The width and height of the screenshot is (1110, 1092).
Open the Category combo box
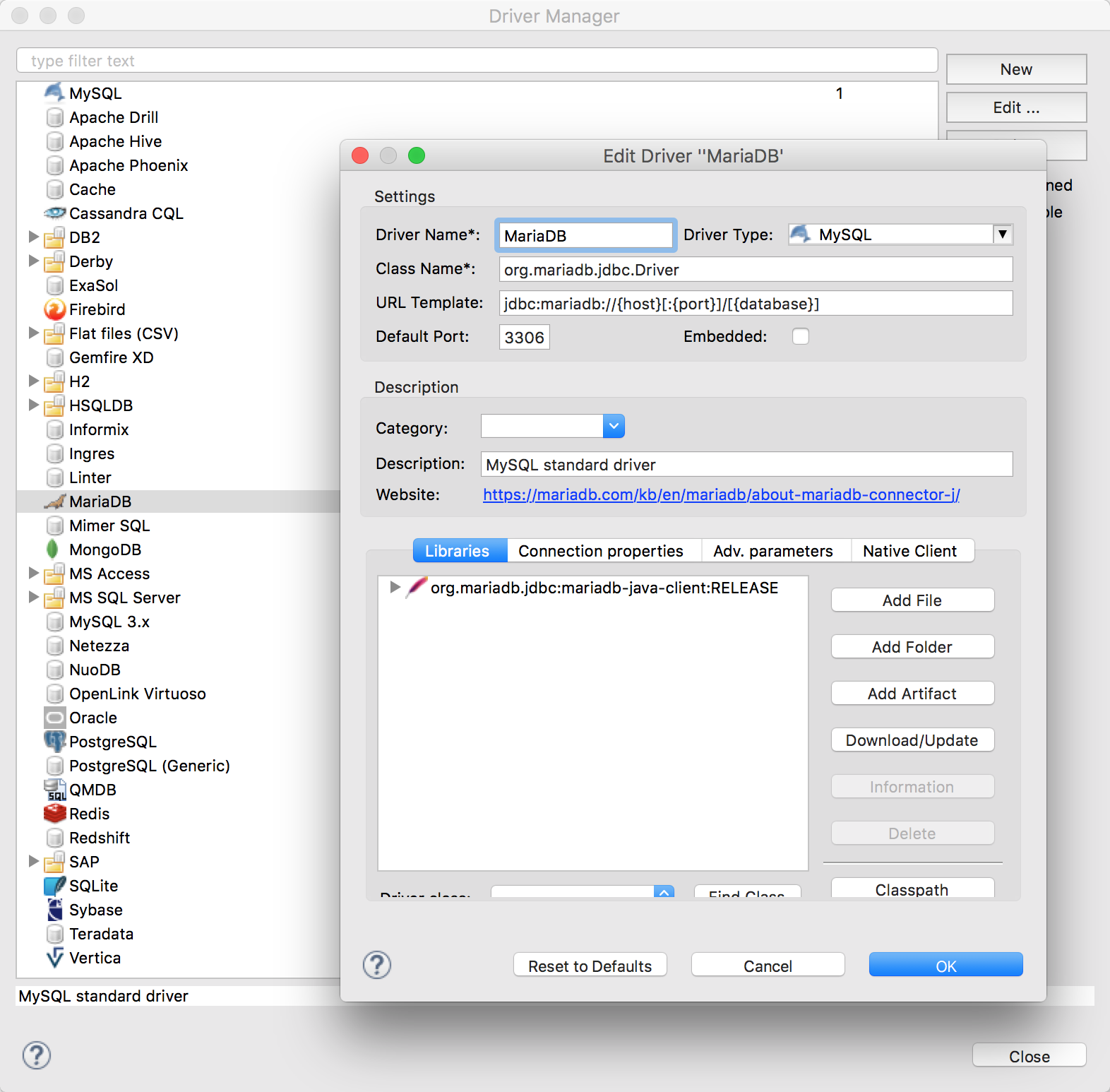click(x=613, y=426)
